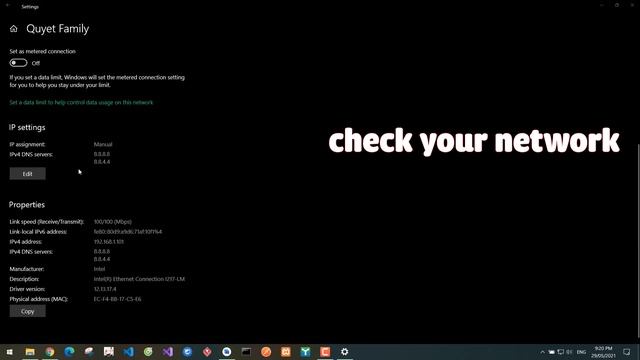This screenshot has width=640, height=360.
Task: Open Visual Studio Code from the taskbar
Action: 128,352
